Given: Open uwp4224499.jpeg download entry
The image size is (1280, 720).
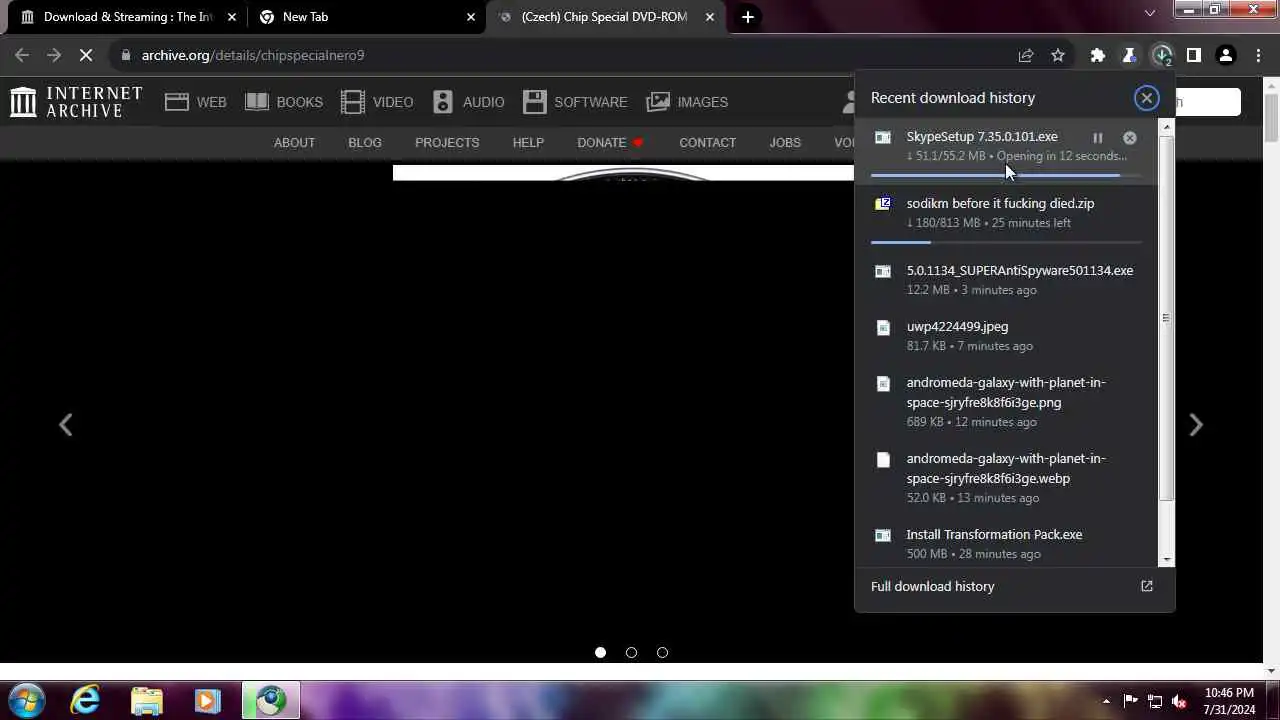Looking at the screenshot, I should coord(1006,336).
